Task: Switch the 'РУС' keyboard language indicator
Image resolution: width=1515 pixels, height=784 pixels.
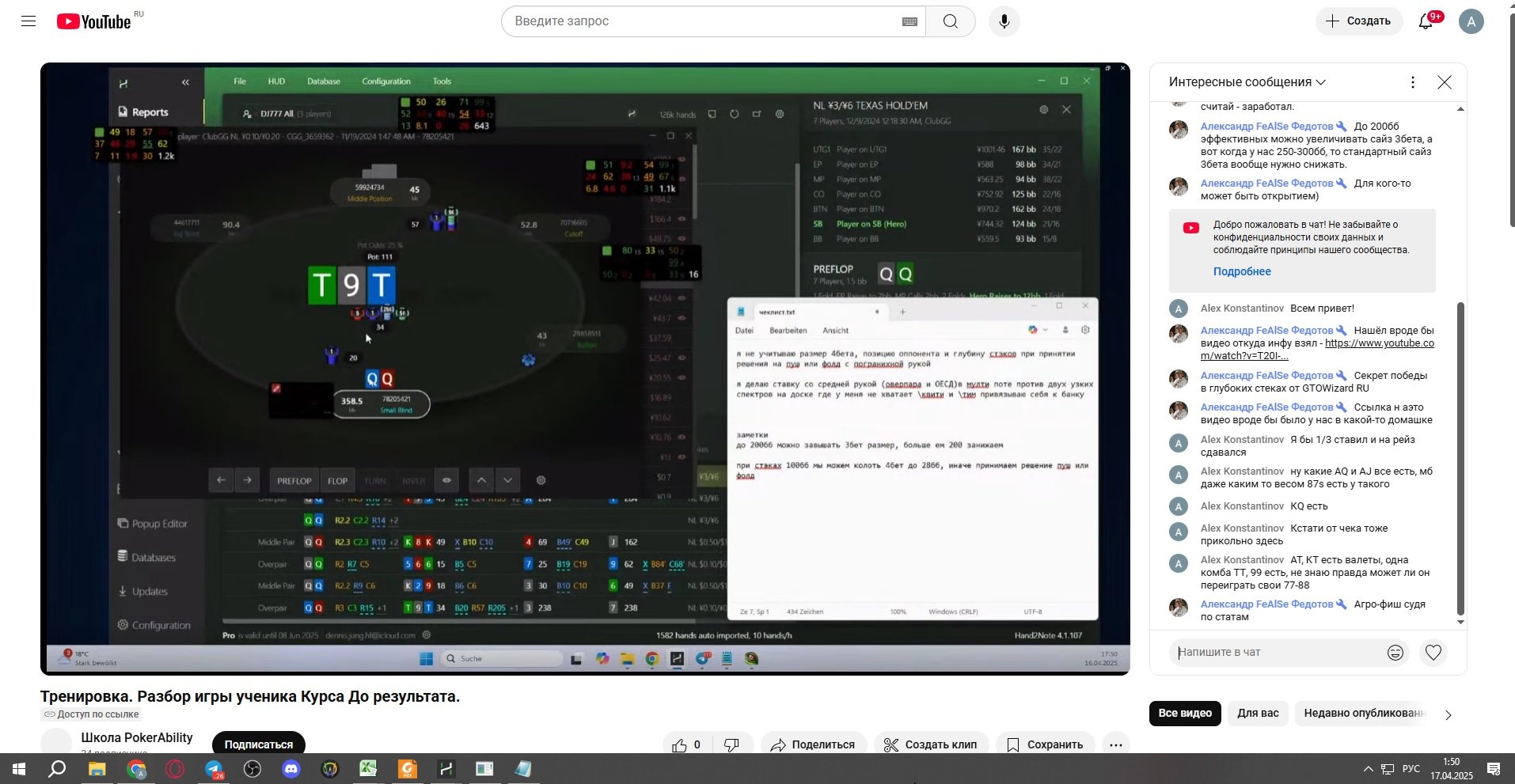Action: (1411, 769)
